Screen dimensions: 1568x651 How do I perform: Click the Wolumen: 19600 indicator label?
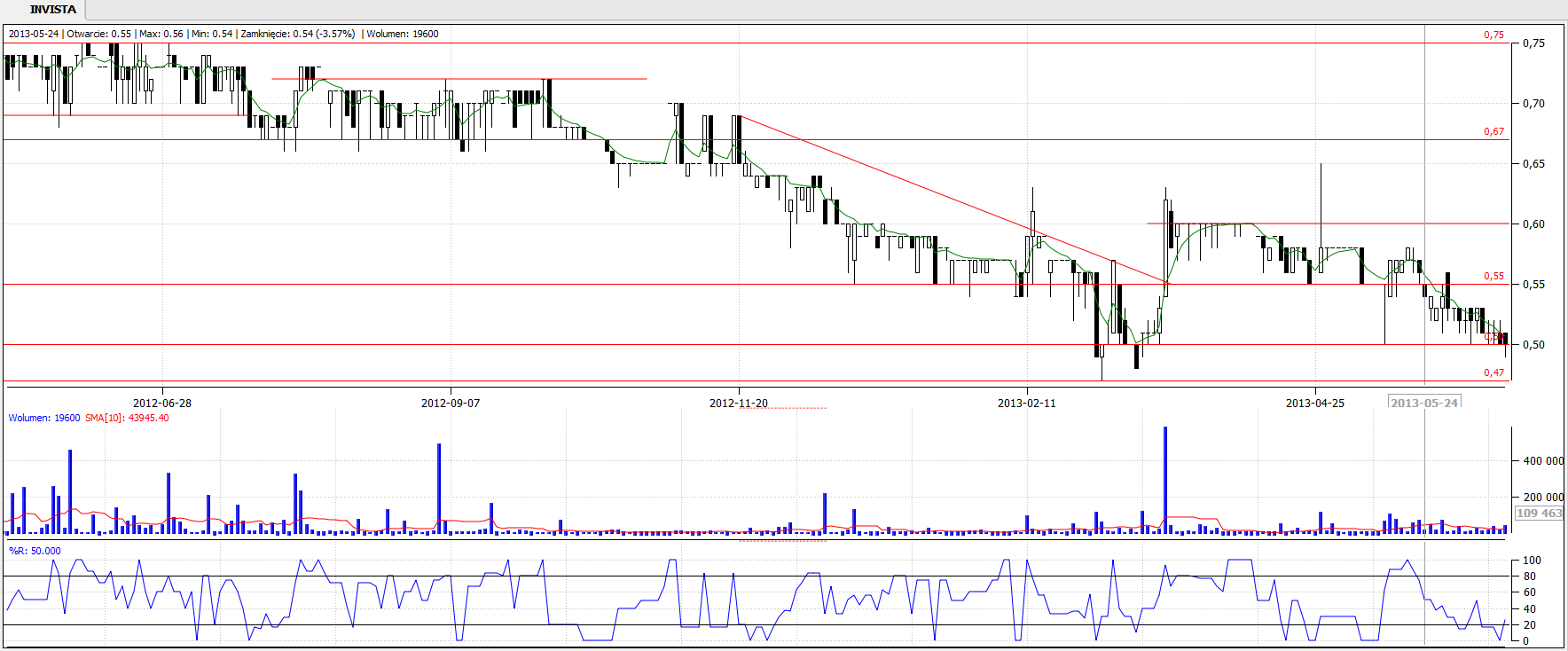click(x=43, y=418)
